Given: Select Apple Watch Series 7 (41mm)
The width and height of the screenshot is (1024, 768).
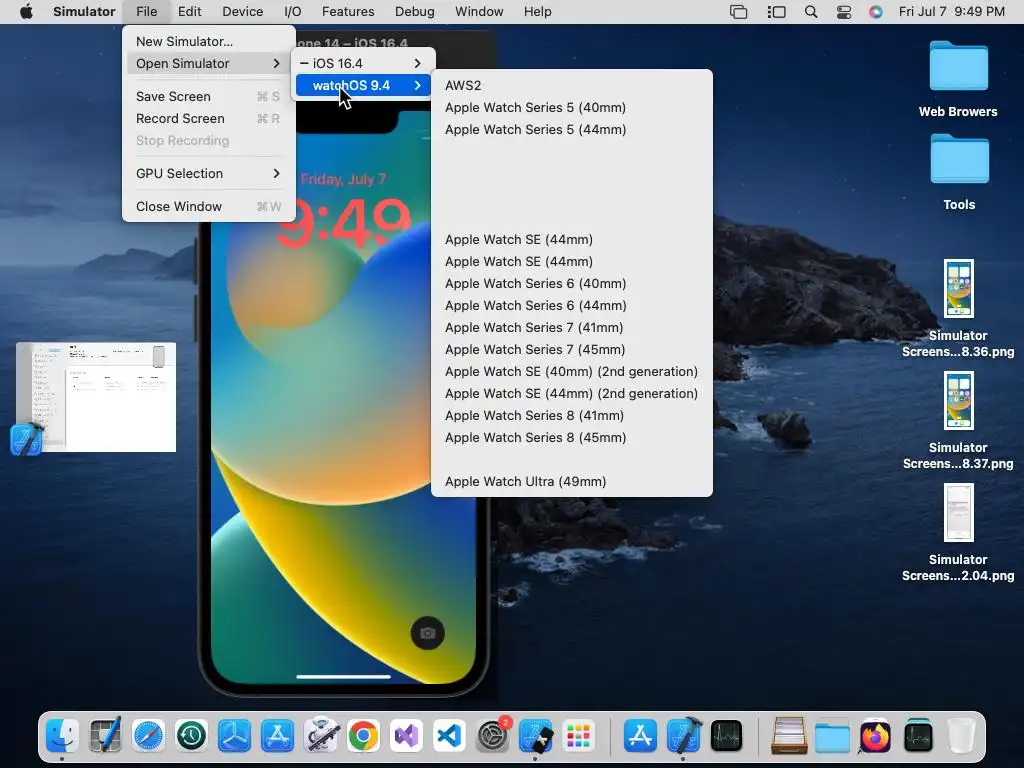Looking at the screenshot, I should pos(571,327).
